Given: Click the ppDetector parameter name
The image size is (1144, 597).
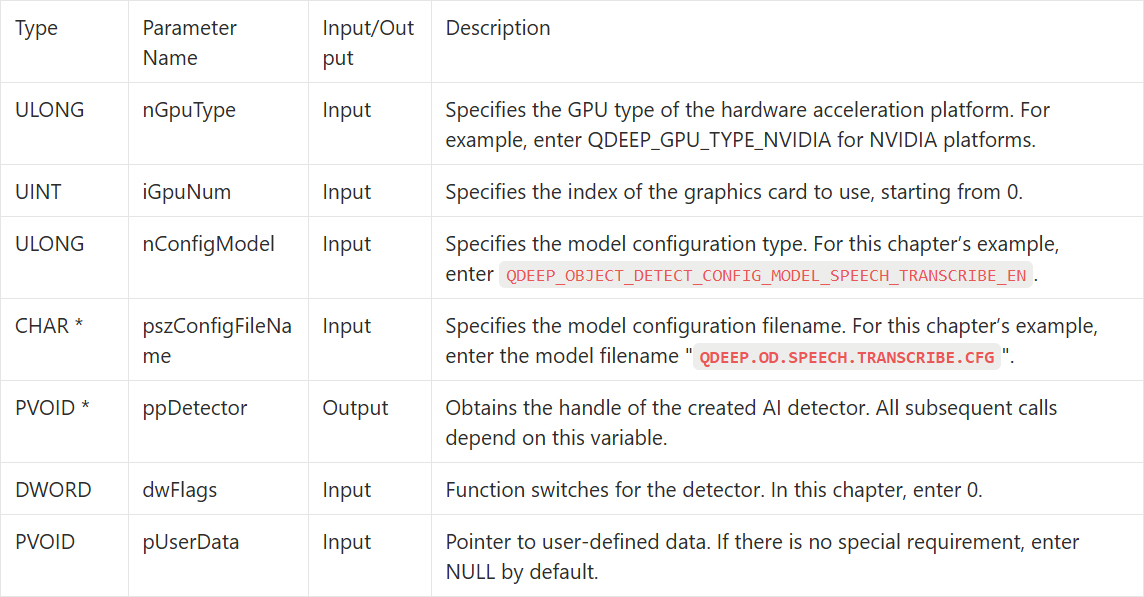Looking at the screenshot, I should coord(195,407).
